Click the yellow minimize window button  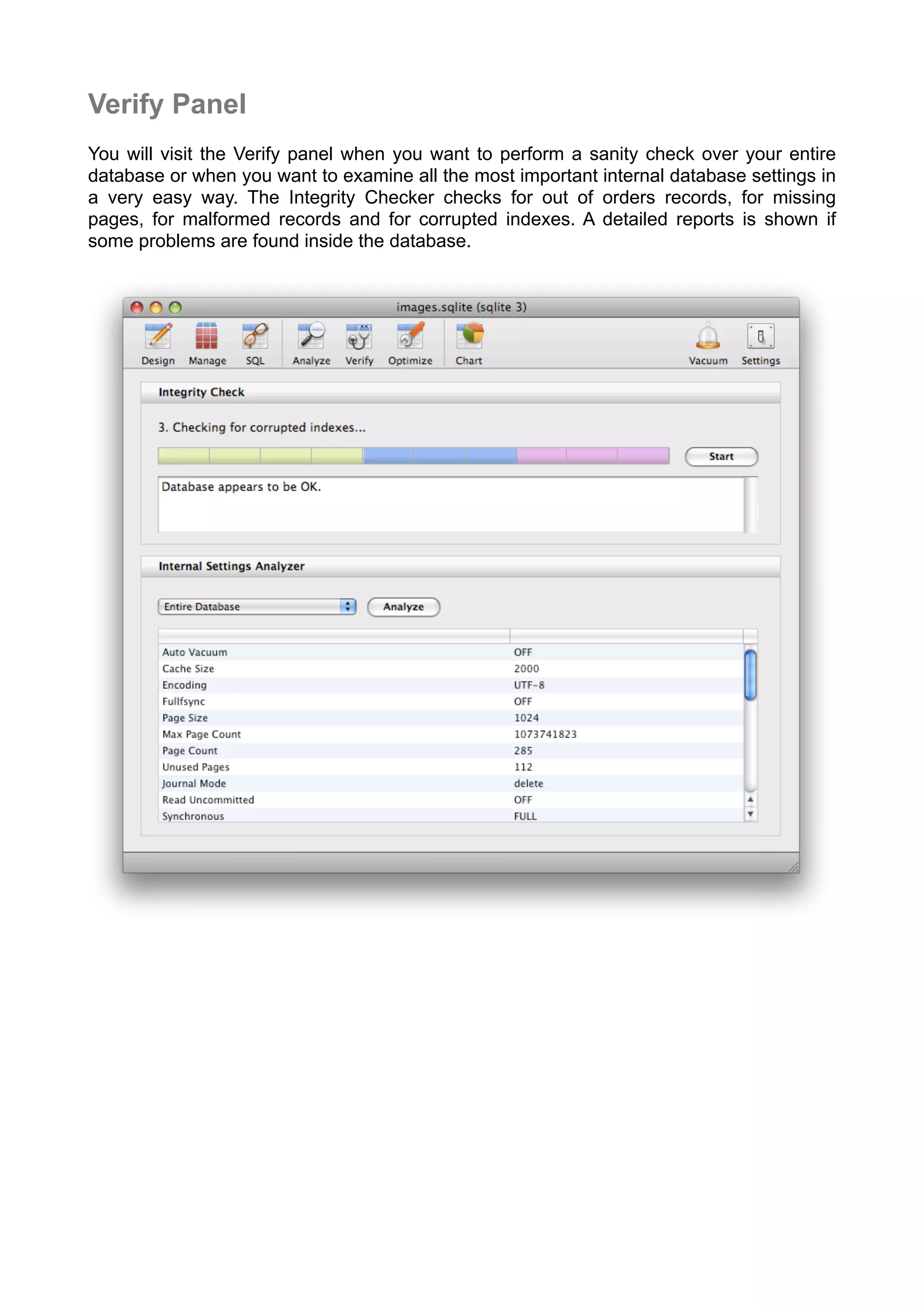156,308
